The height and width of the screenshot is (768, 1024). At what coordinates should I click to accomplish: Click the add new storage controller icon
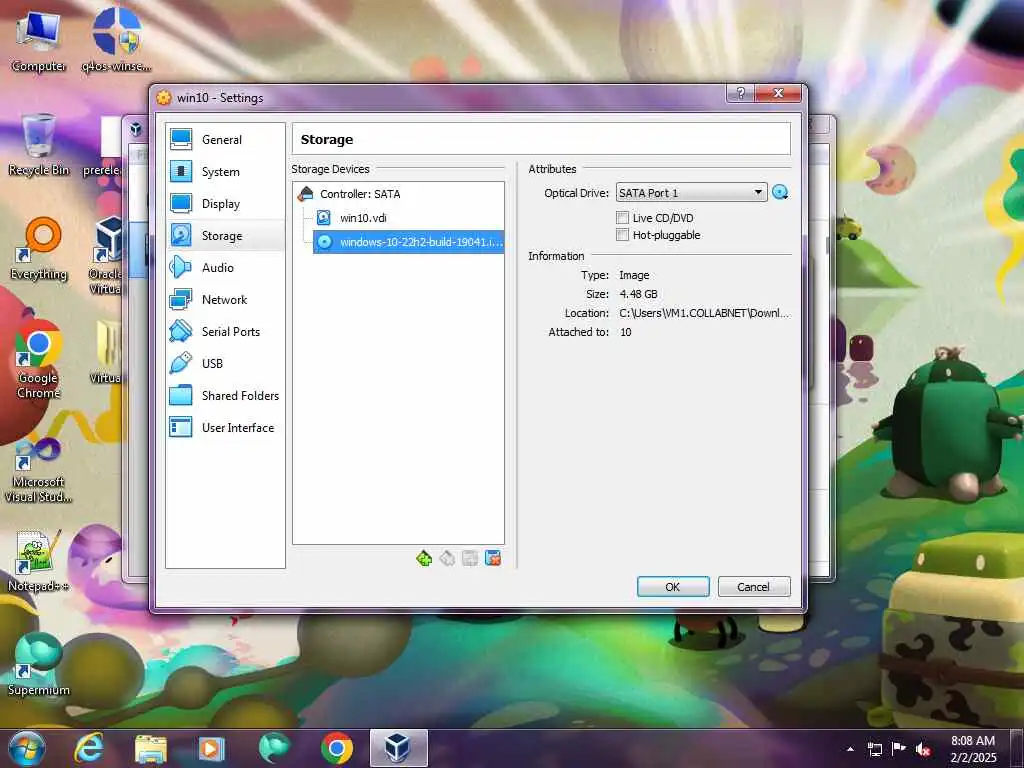coord(424,558)
